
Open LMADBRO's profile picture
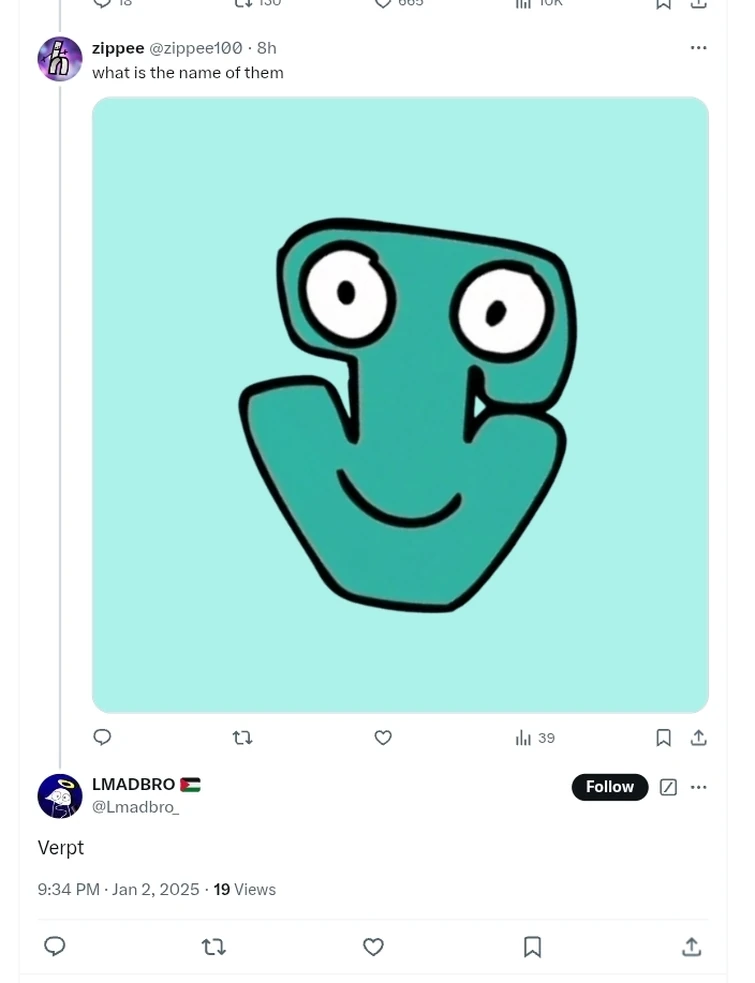pyautogui.click(x=60, y=796)
